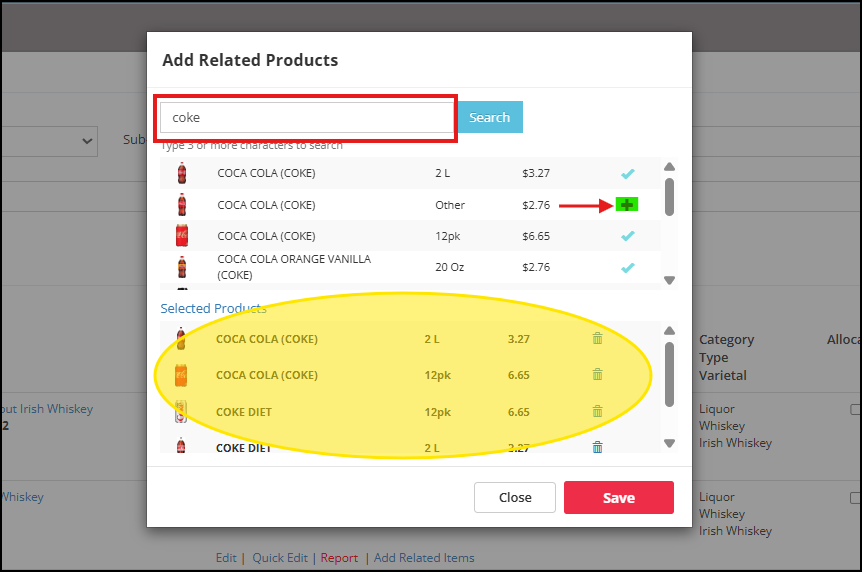The height and width of the screenshot is (572, 862).
Task: Click the $2.76 price of the Other item
Action: (536, 205)
